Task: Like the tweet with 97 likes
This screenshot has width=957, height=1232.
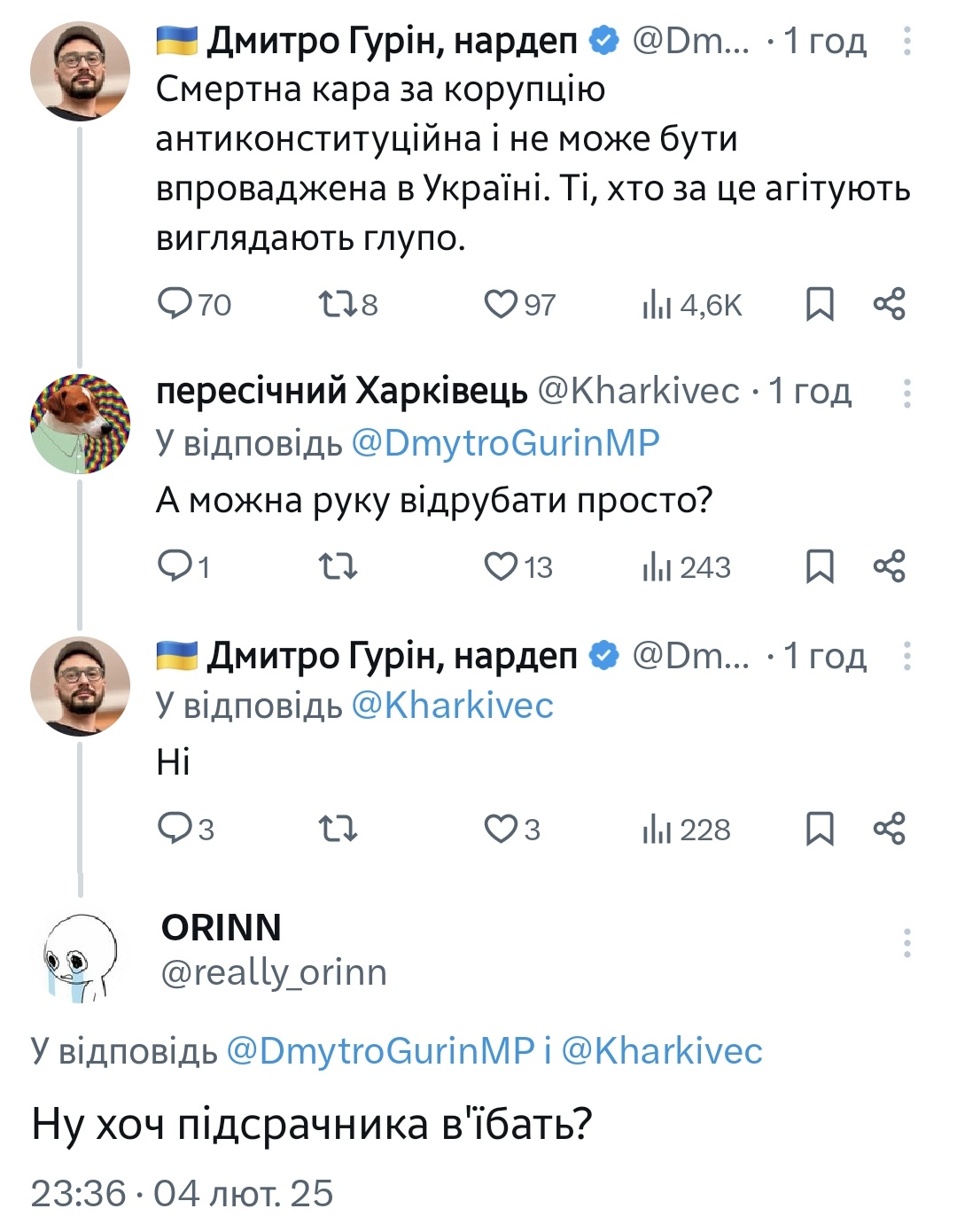Action: [501, 304]
